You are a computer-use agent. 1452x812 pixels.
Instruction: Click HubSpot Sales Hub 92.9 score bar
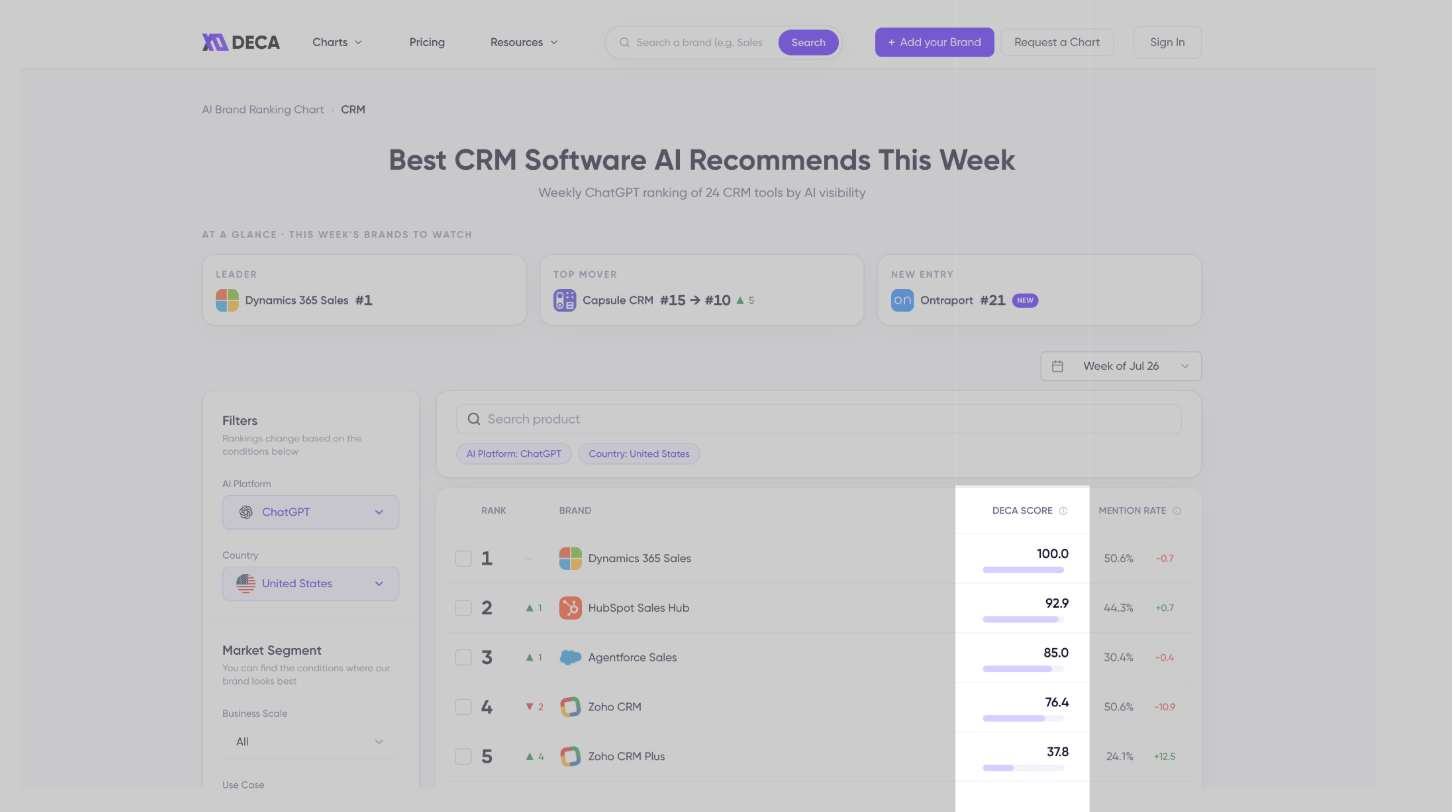pos(1023,619)
